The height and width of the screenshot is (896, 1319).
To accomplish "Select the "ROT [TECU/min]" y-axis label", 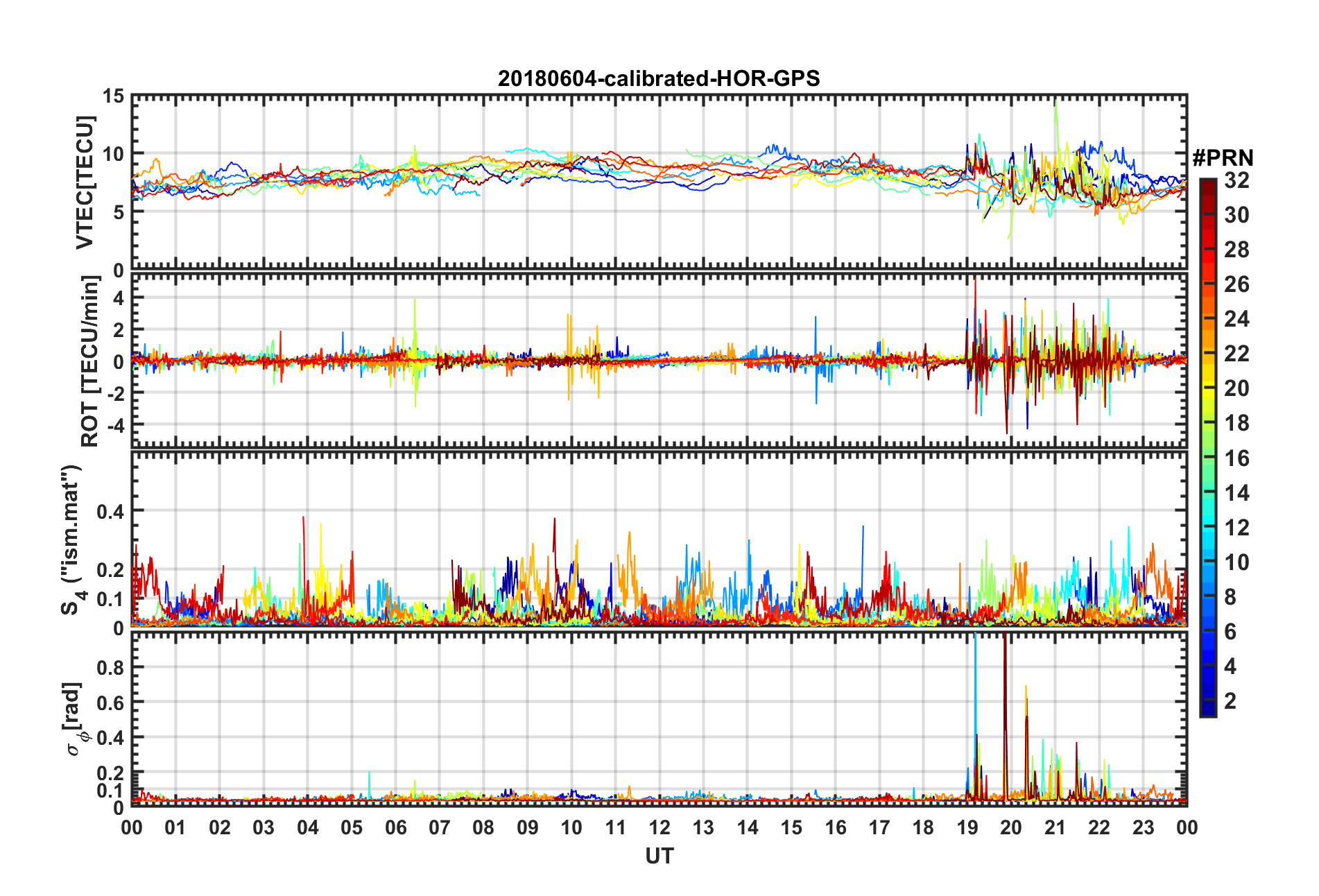I will (x=89, y=361).
